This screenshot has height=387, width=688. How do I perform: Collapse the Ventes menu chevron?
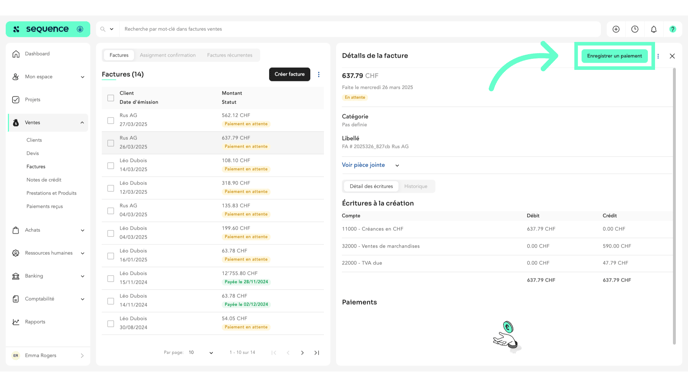tap(82, 123)
